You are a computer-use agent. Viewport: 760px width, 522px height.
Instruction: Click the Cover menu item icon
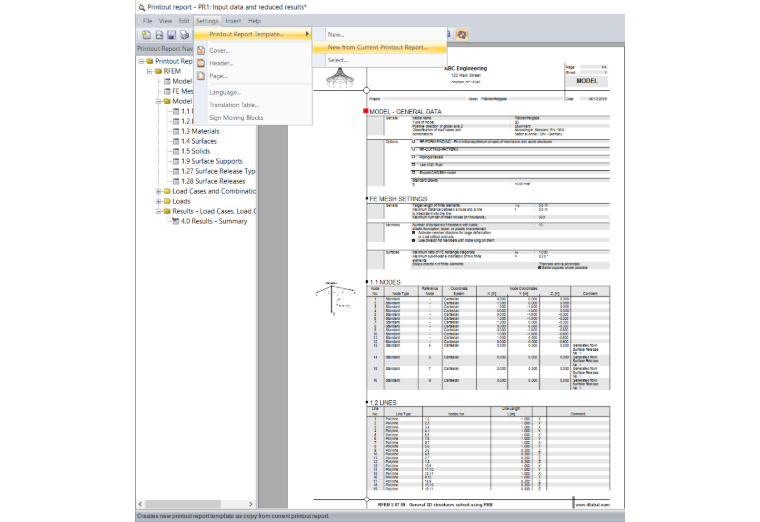coord(201,50)
